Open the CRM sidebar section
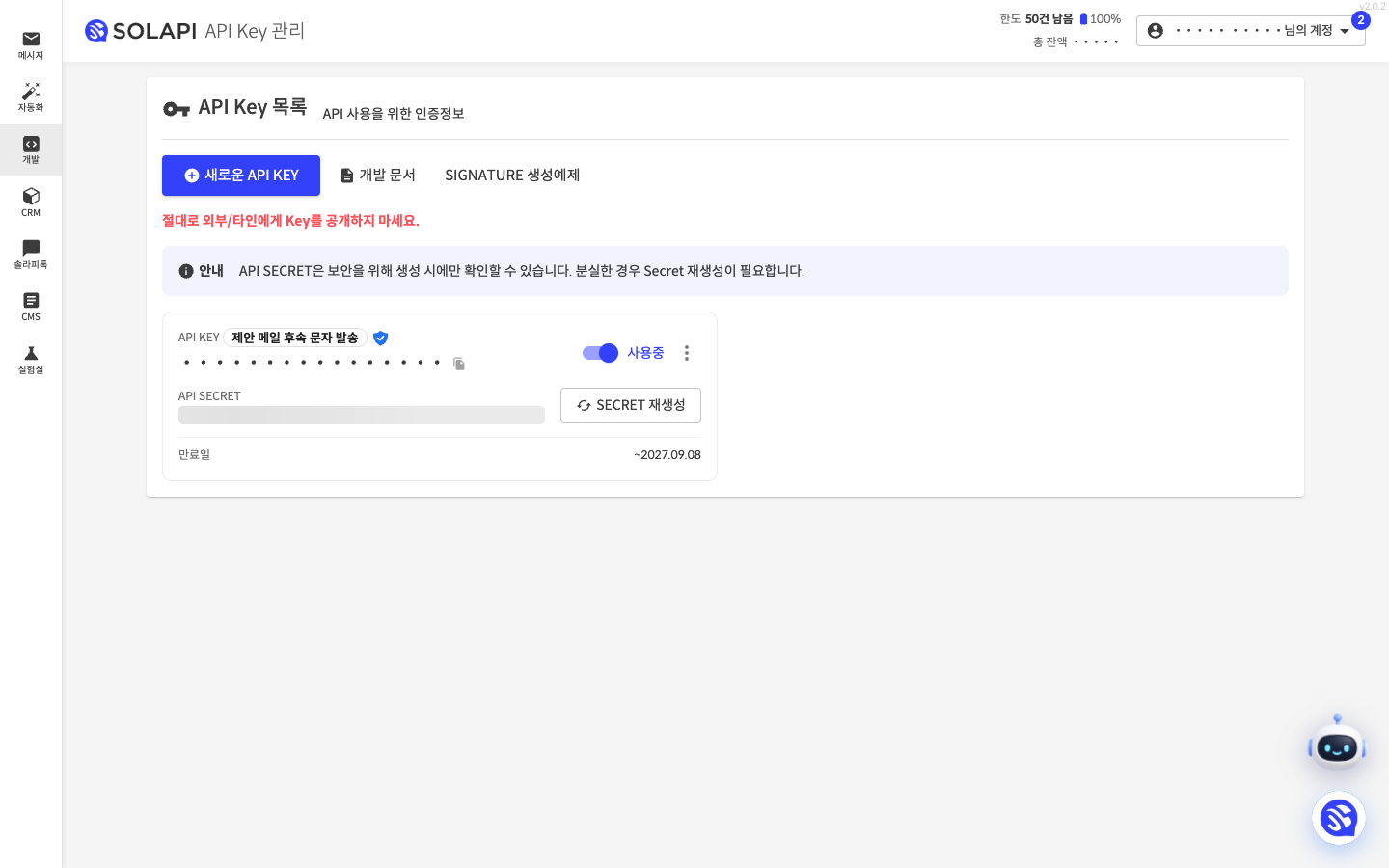Image resolution: width=1389 pixels, height=868 pixels. [x=31, y=203]
